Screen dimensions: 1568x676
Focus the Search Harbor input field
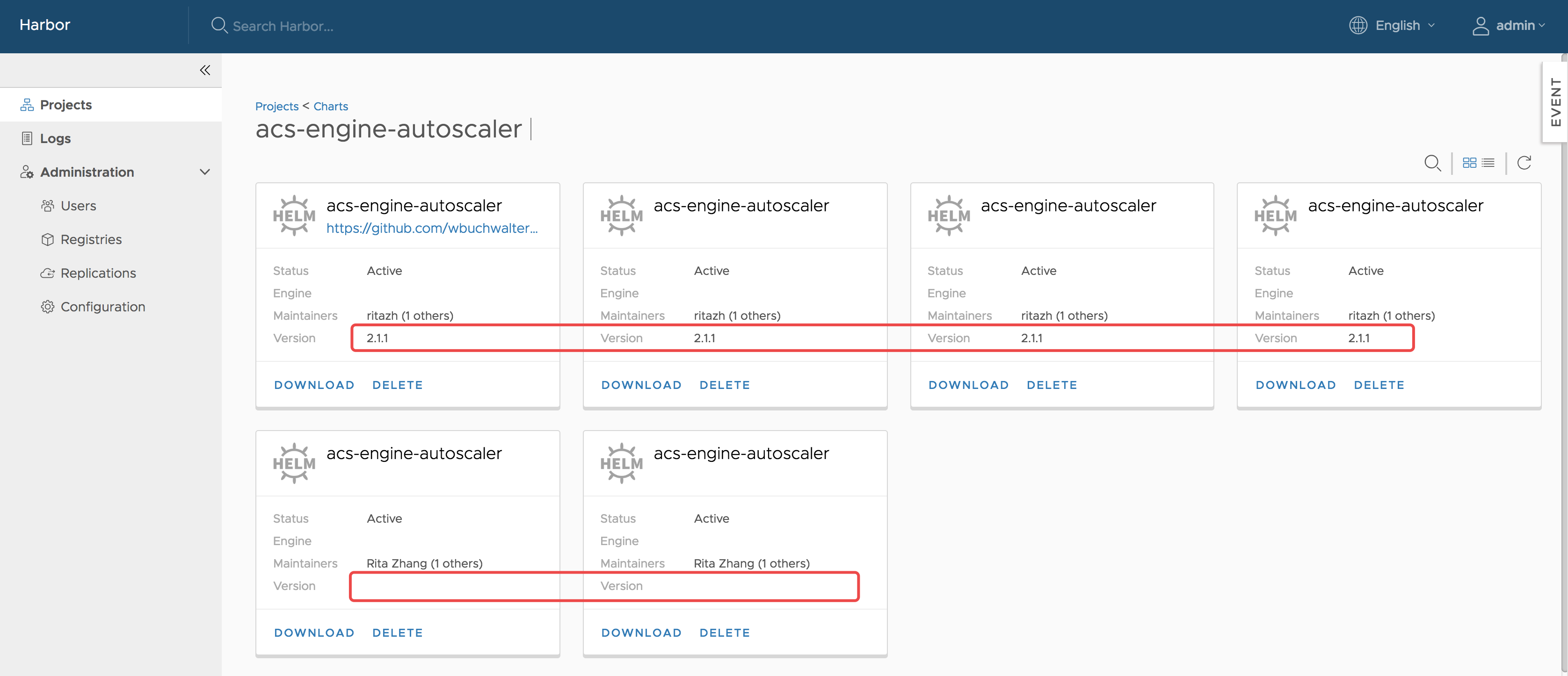pos(283,26)
